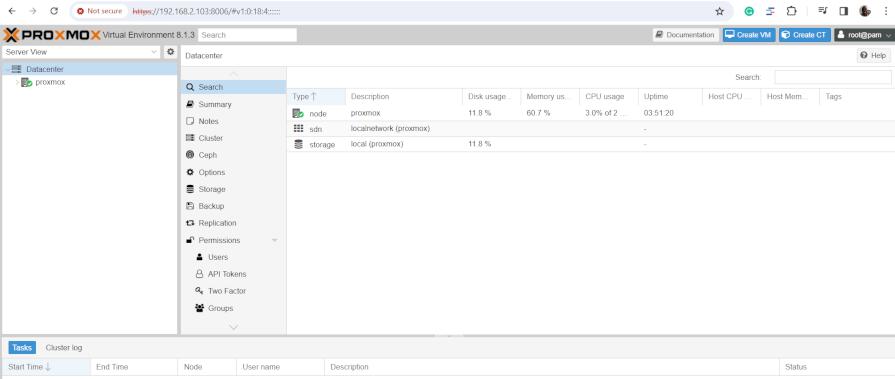Open the browser Extensions puzzle icon
The height and width of the screenshot is (379, 895).
coord(791,11)
